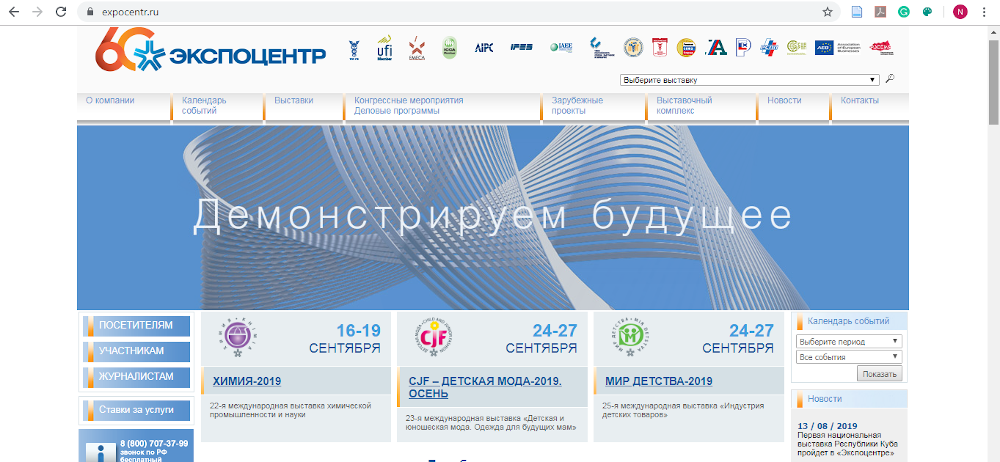Open the Chrome profile avatar N
Screen dimensions: 1000x462
click(x=960, y=11)
